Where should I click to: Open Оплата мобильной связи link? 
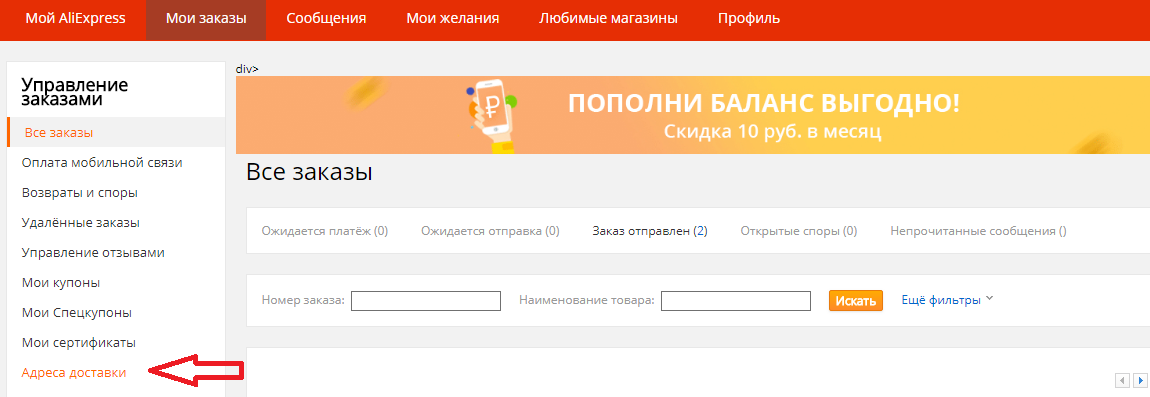click(102, 163)
